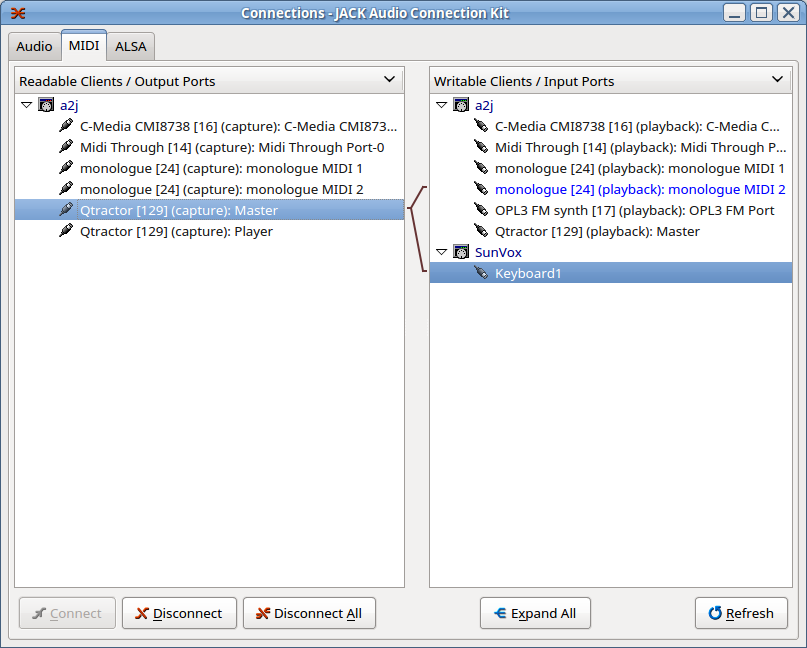Select 'Qtractor [129] (playback): Master' row
The image size is (807, 648).
[611, 231]
